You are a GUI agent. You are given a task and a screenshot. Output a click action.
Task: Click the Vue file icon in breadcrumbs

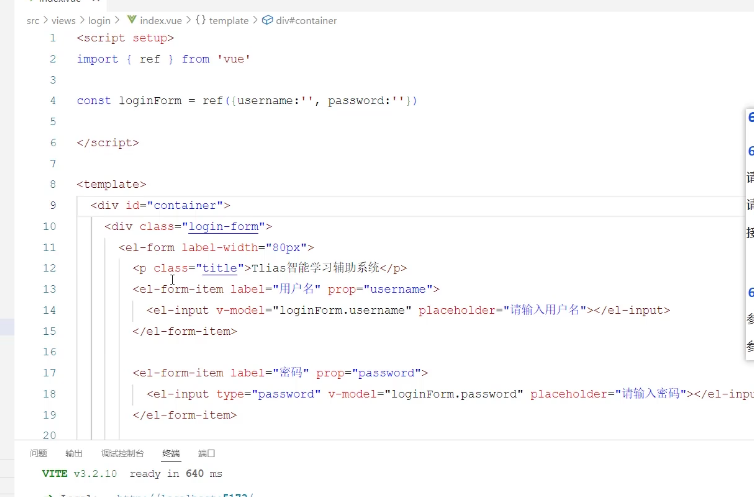coord(131,20)
